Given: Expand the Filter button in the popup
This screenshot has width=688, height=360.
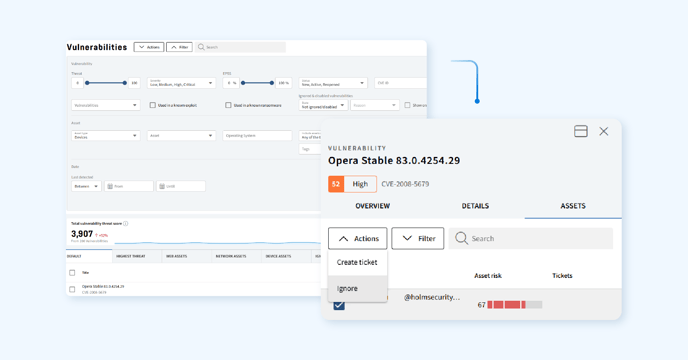Looking at the screenshot, I should click(x=418, y=238).
